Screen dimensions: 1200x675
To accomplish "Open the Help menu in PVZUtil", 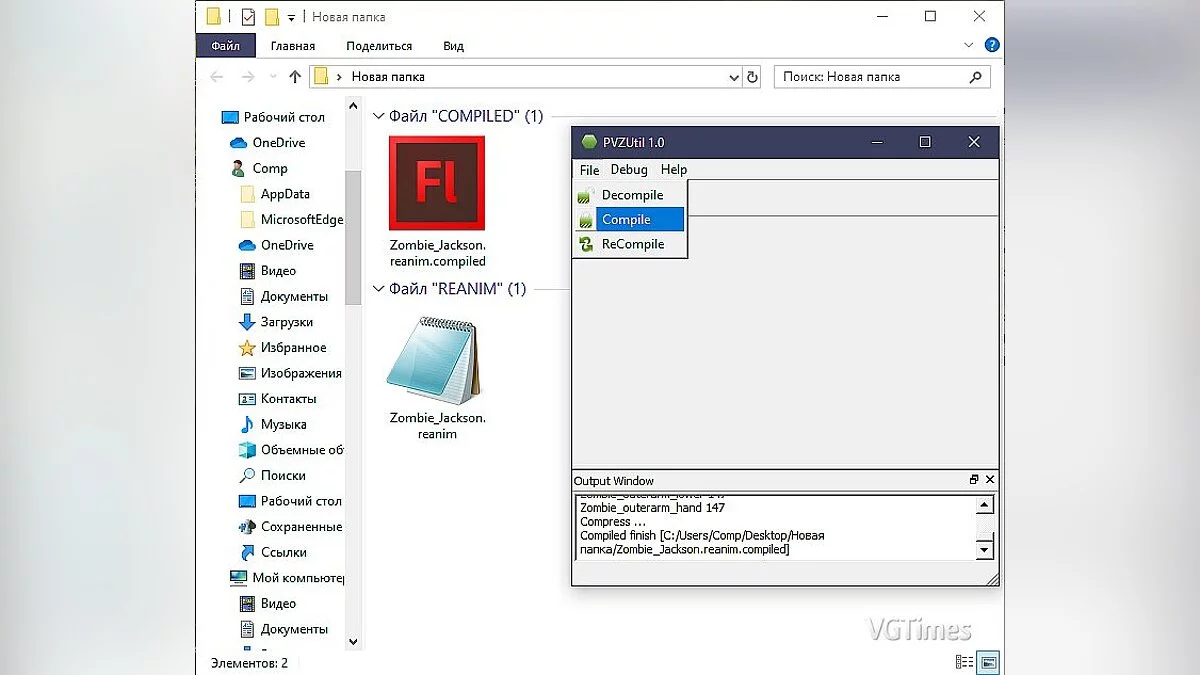I will point(674,170).
